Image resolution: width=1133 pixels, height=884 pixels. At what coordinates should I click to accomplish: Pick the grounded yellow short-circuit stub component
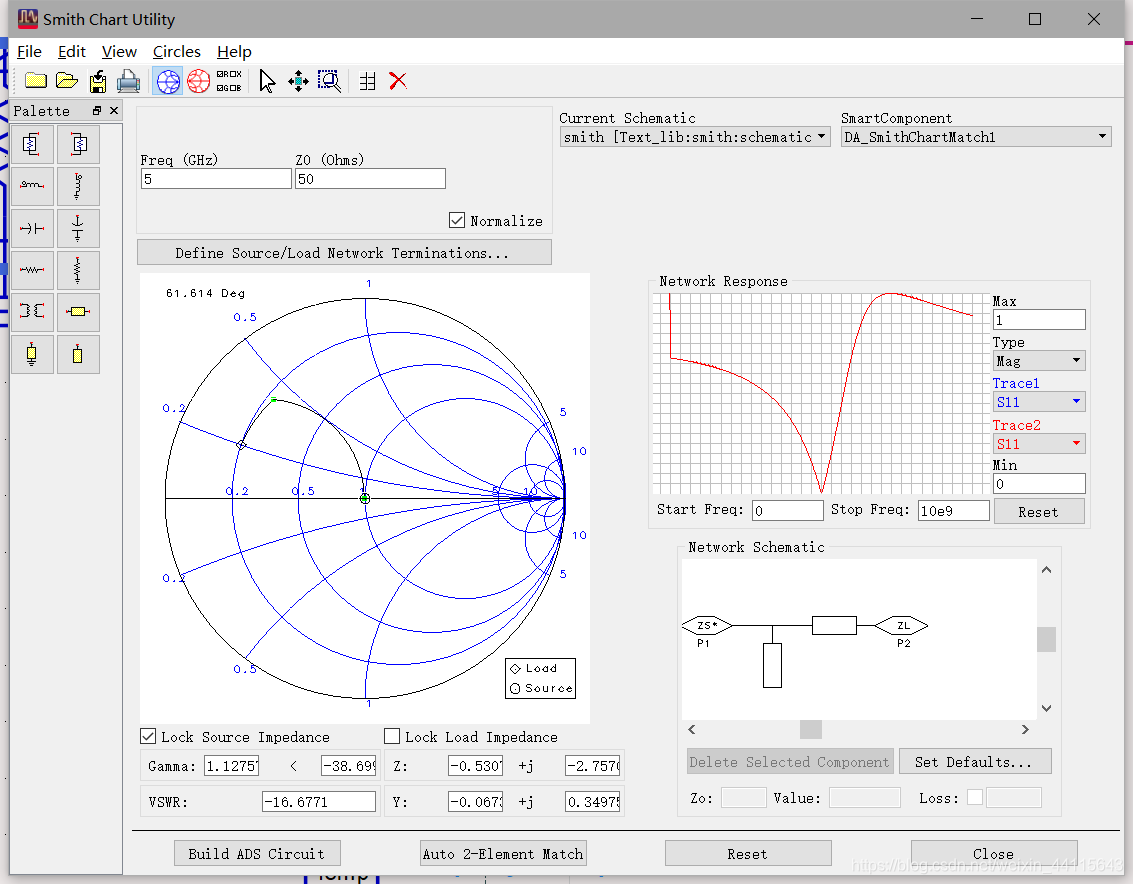click(x=33, y=354)
